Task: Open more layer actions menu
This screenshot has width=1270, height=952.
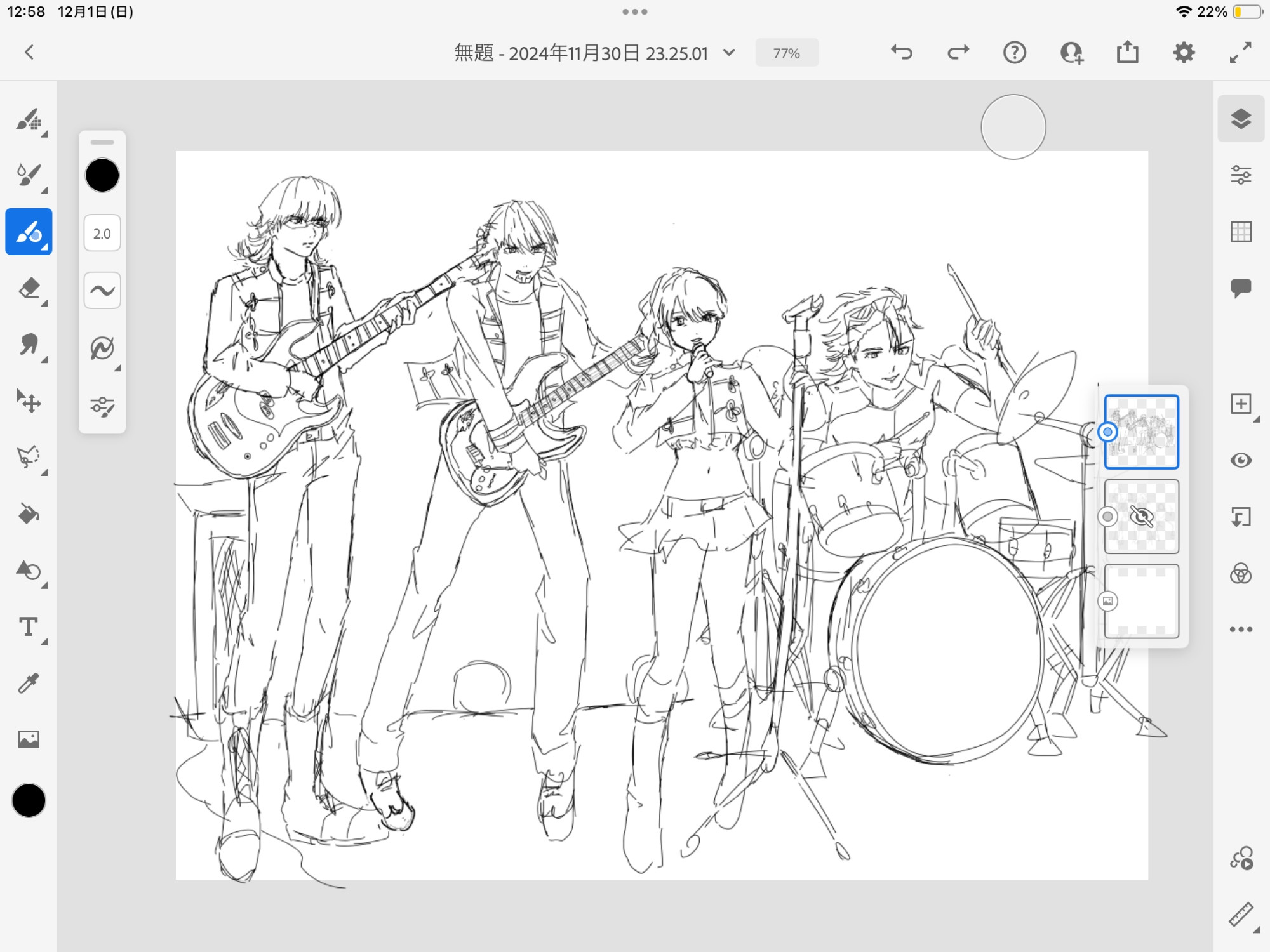Action: (1241, 630)
